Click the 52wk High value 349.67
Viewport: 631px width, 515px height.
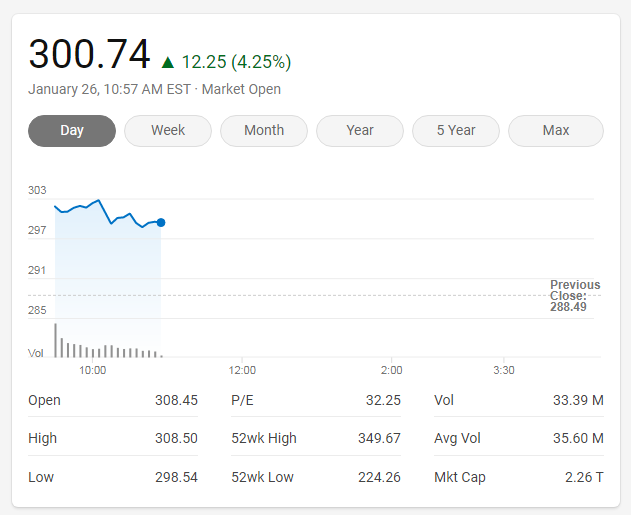pyautogui.click(x=379, y=438)
